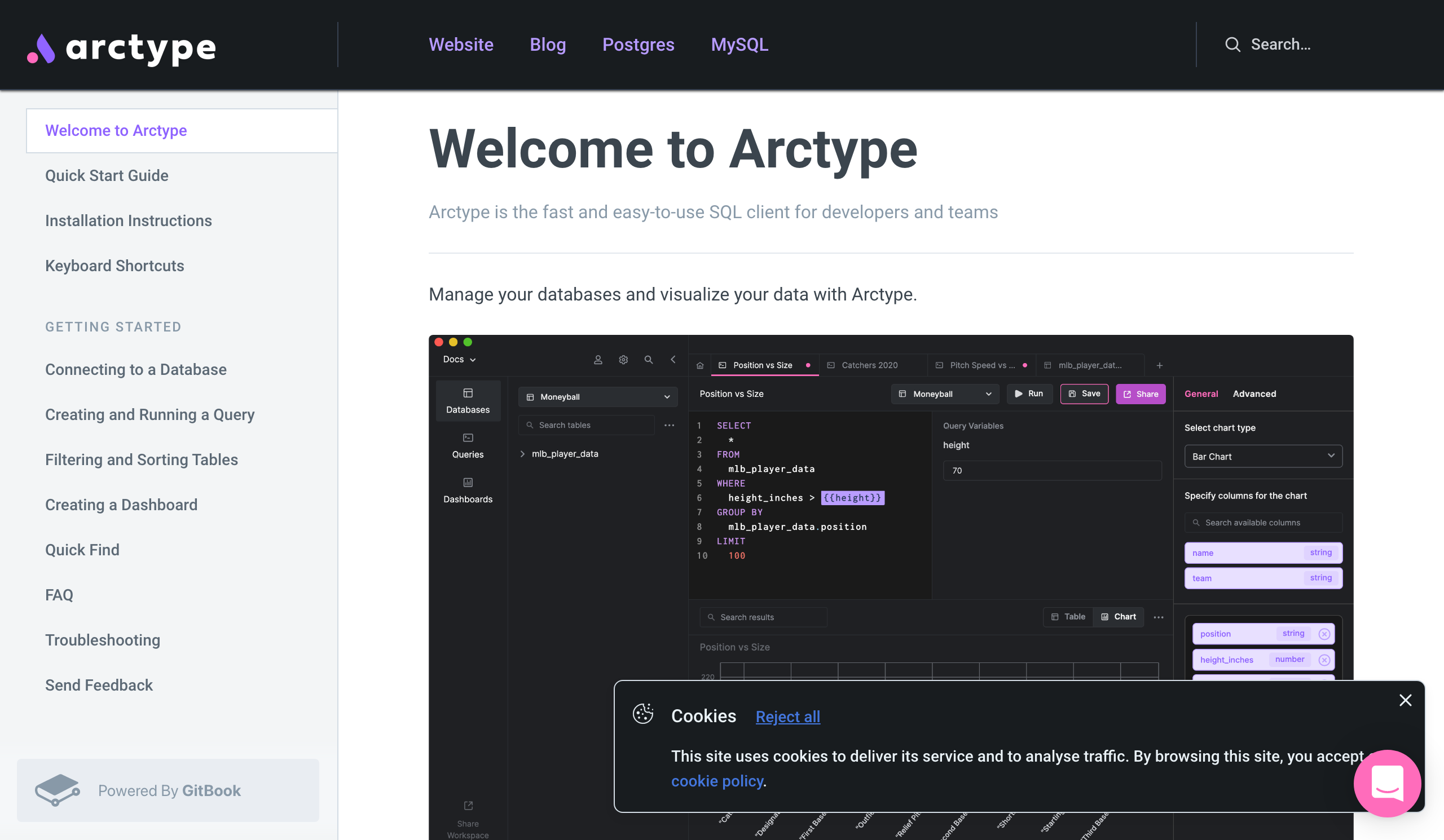The width and height of the screenshot is (1444, 840).
Task: Open Keyboard Shortcuts page
Action: click(x=115, y=266)
